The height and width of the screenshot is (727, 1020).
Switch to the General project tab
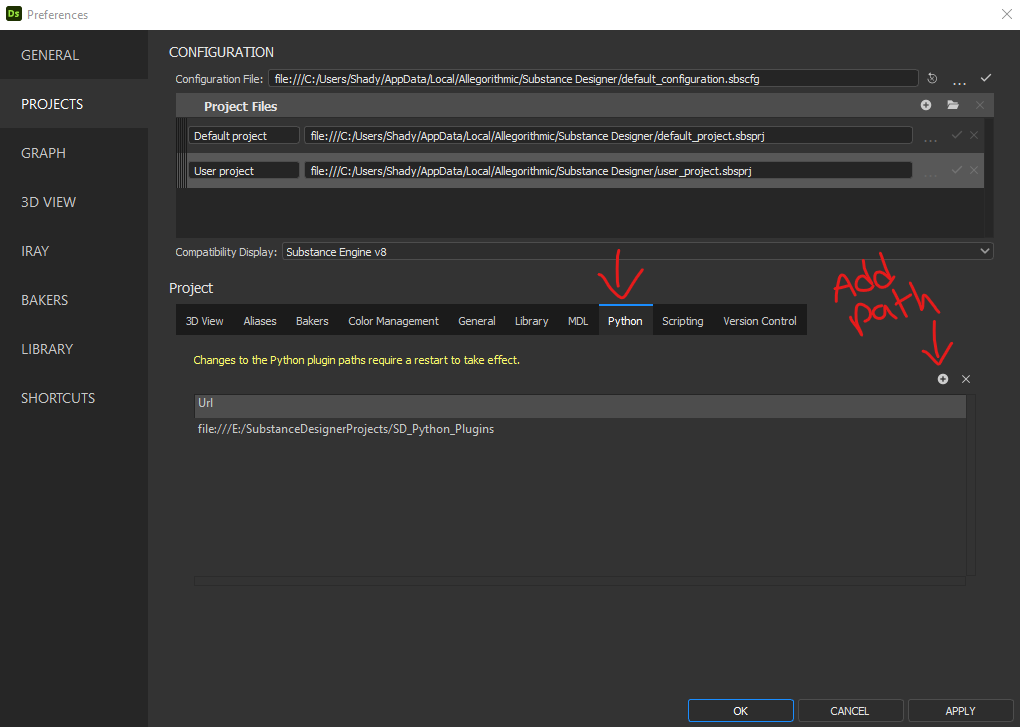click(x=477, y=321)
